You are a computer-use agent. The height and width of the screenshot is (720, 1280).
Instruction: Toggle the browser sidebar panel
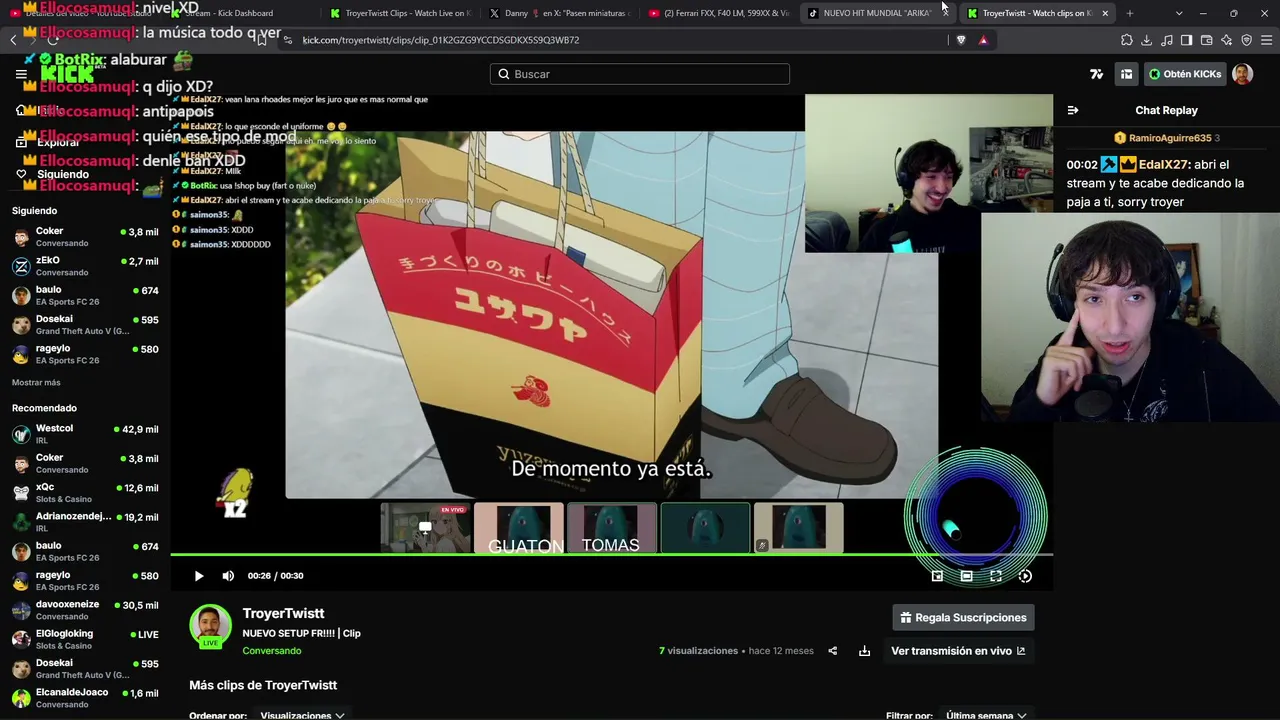tap(1186, 40)
